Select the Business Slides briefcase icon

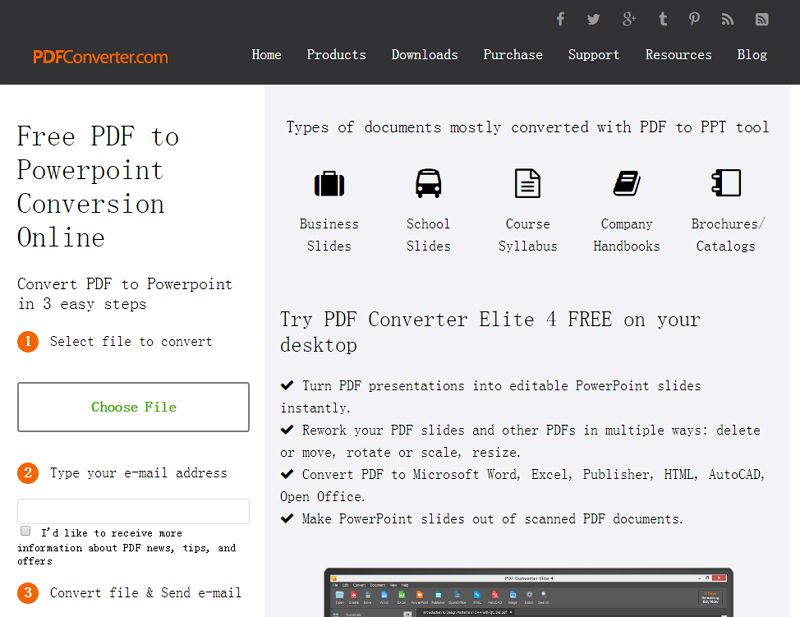329,183
